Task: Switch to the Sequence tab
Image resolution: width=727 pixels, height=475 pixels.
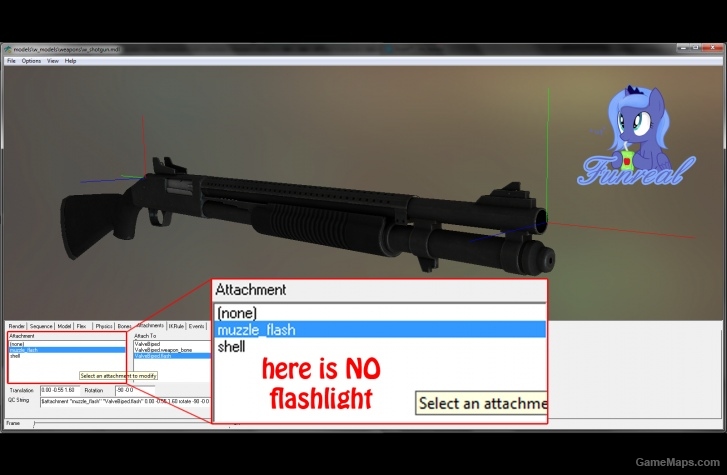Action: click(x=41, y=326)
